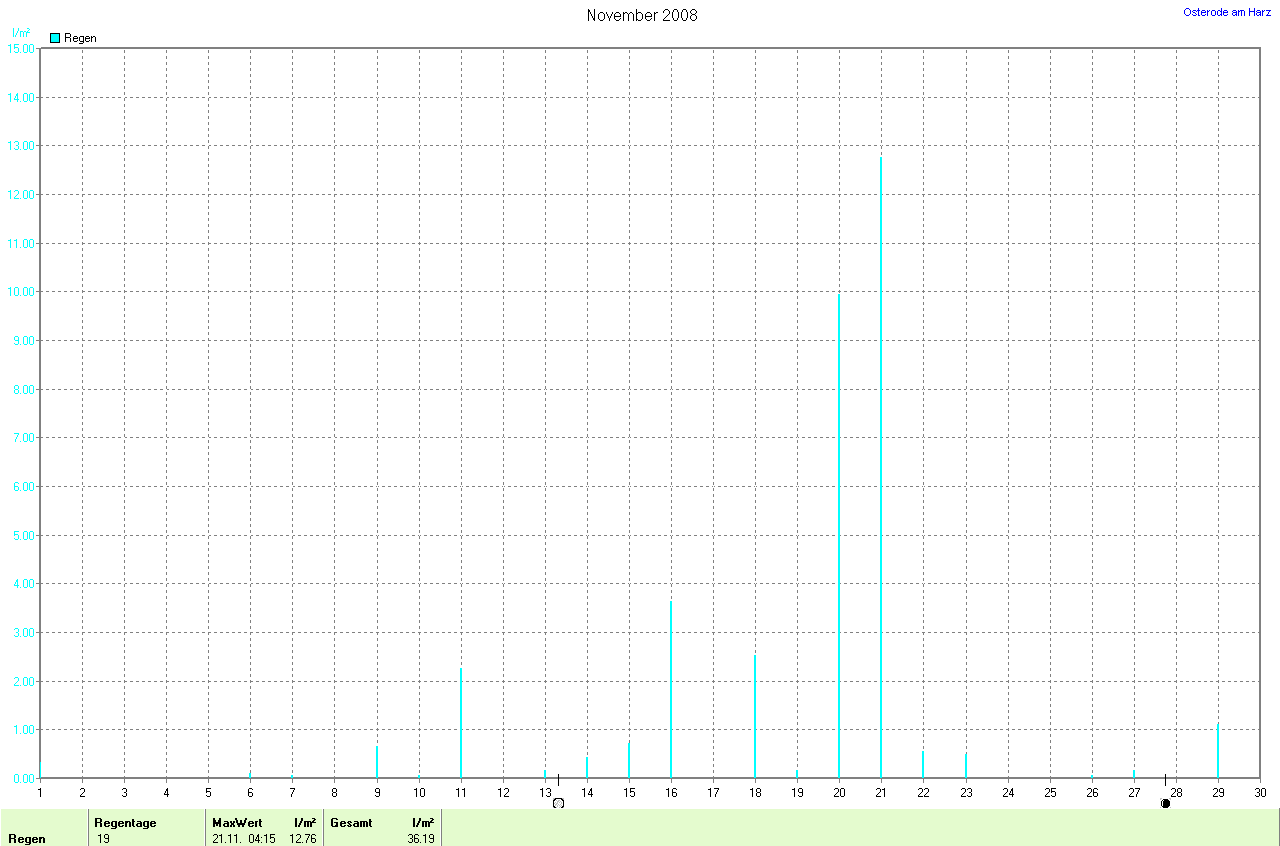
Task: Pick the rain bar on day 18
Action: [755, 716]
